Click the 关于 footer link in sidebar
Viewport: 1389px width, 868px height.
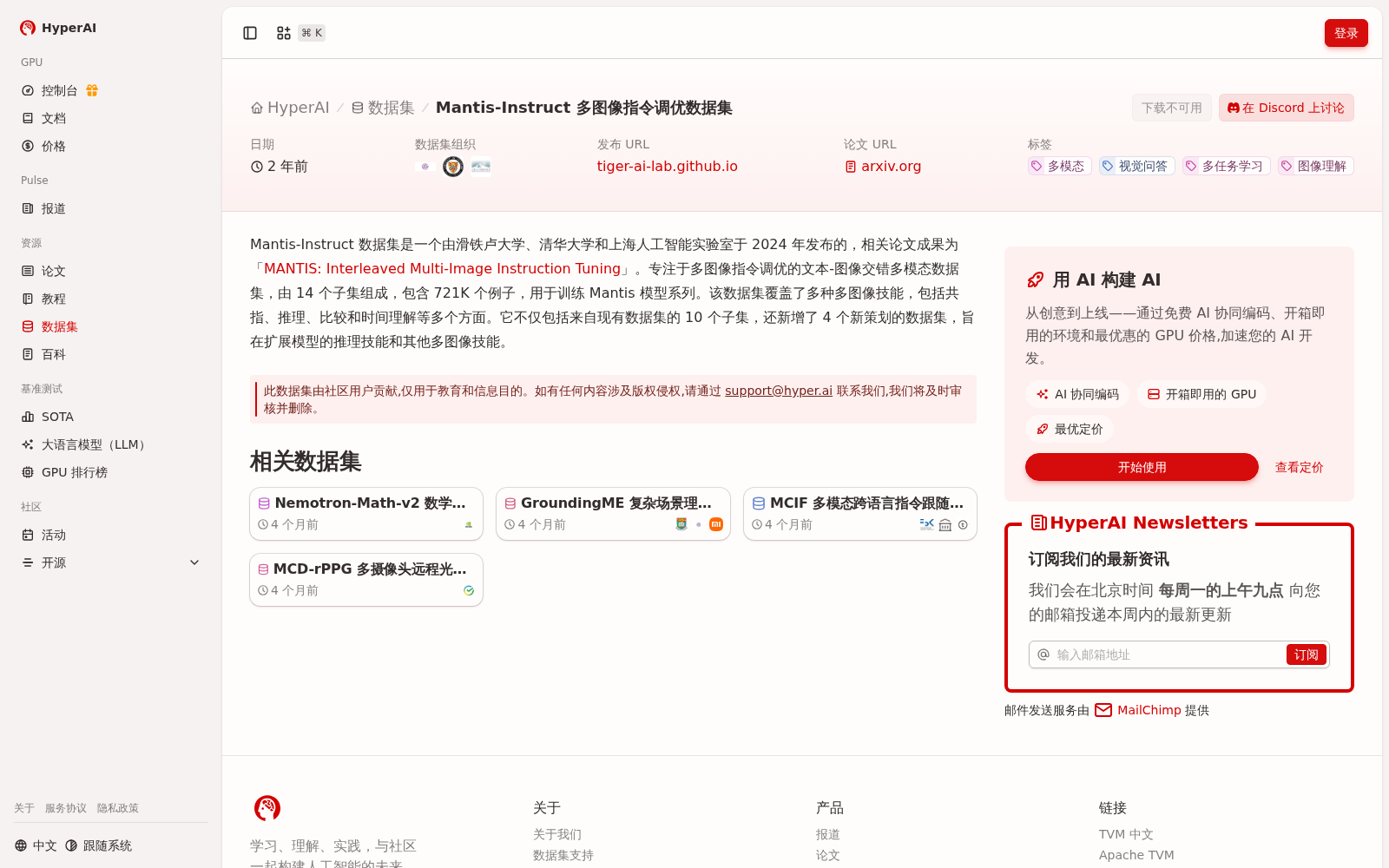tap(24, 808)
